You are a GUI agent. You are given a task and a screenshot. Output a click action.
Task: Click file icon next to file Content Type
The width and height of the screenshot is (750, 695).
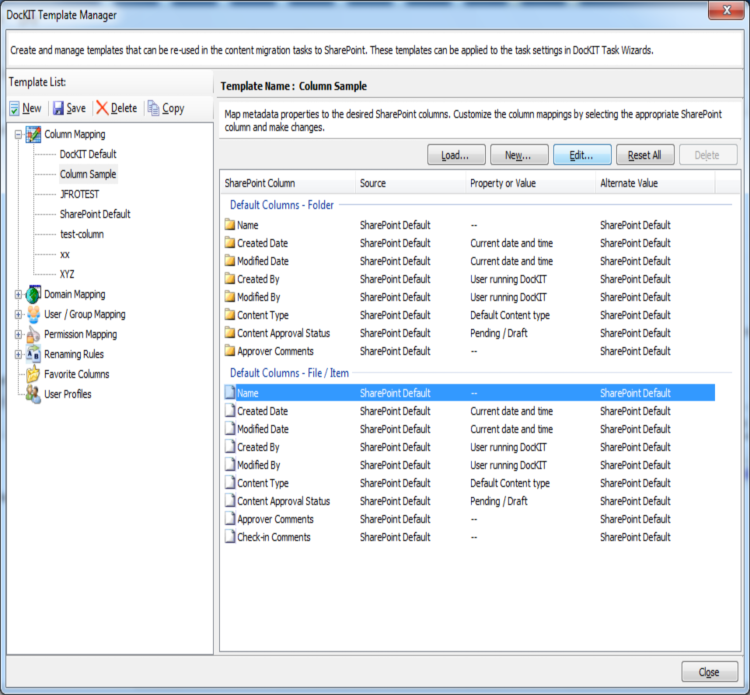pos(230,483)
